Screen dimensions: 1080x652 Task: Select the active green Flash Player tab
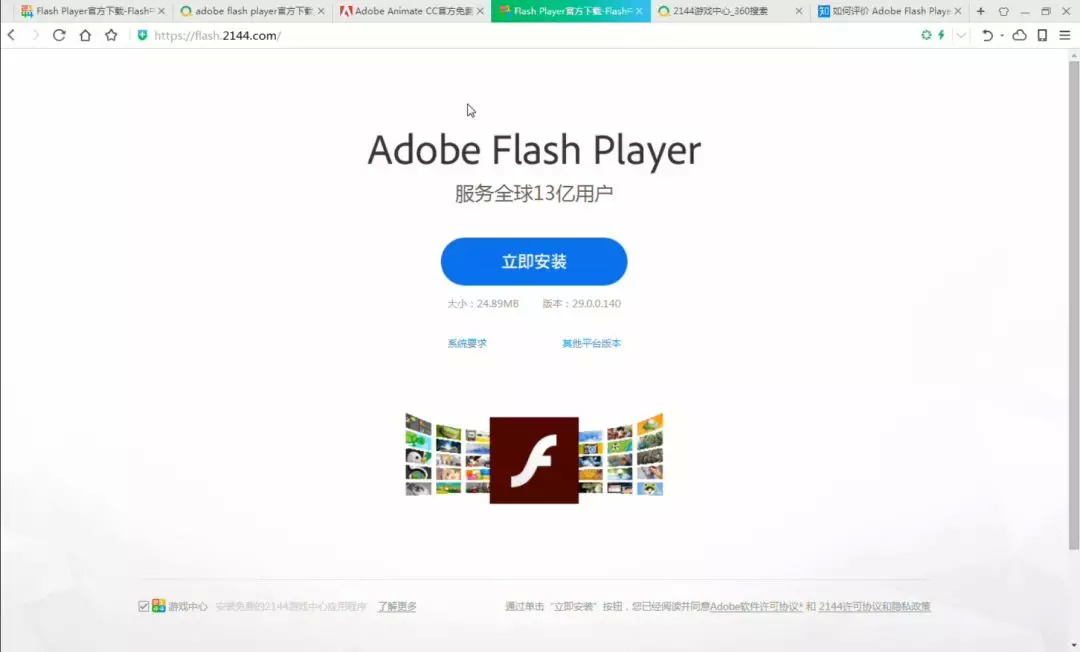[x=570, y=11]
